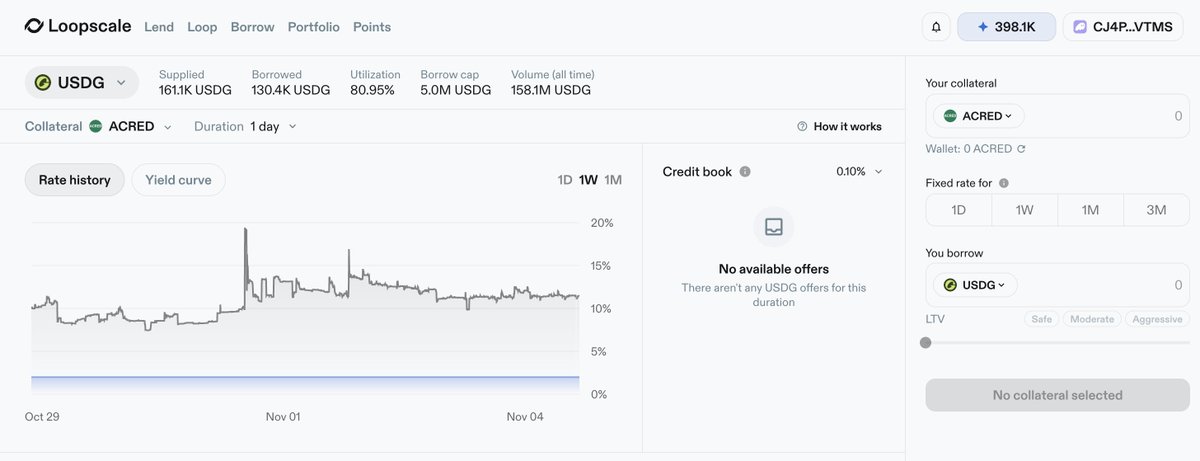Go to the Loop page
1200x461 pixels.
pos(202,27)
